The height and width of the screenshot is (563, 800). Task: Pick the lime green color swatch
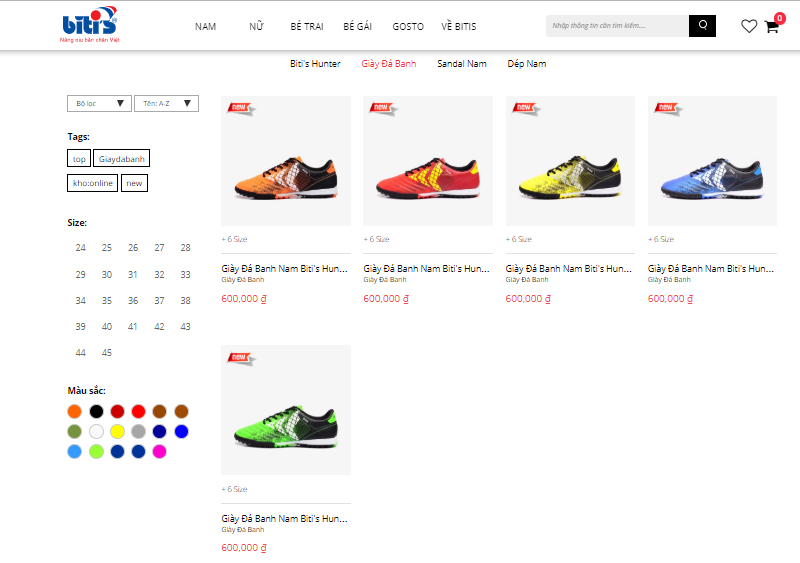point(96,452)
